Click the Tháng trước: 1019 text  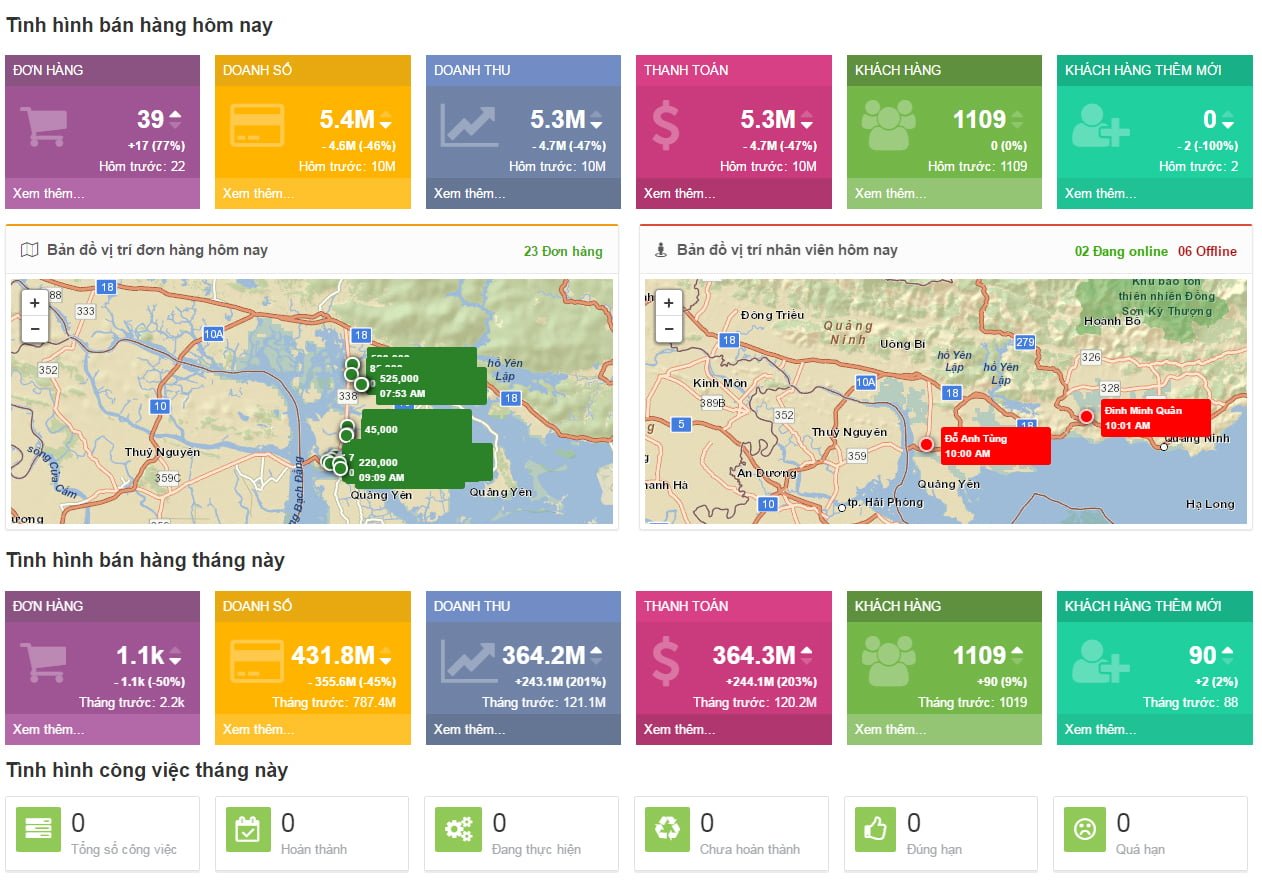coord(973,702)
